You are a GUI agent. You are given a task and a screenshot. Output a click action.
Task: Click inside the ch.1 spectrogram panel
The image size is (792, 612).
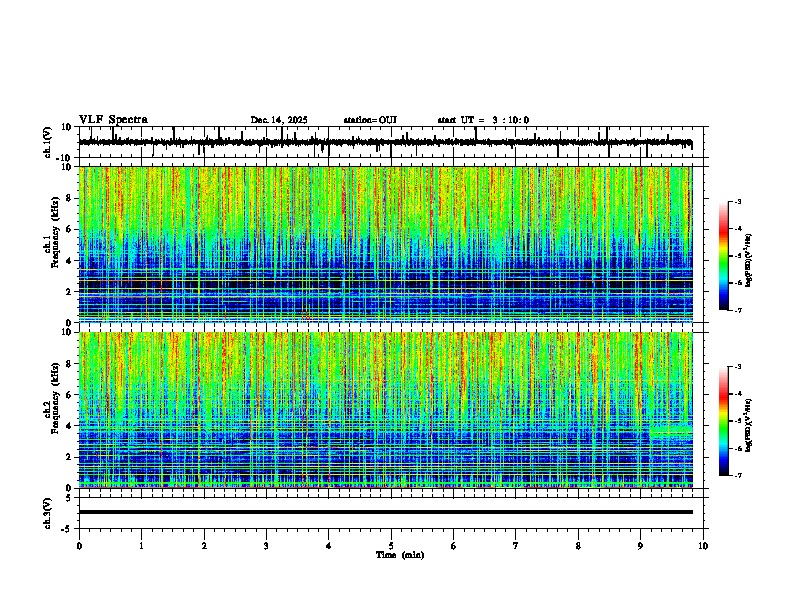point(385,244)
